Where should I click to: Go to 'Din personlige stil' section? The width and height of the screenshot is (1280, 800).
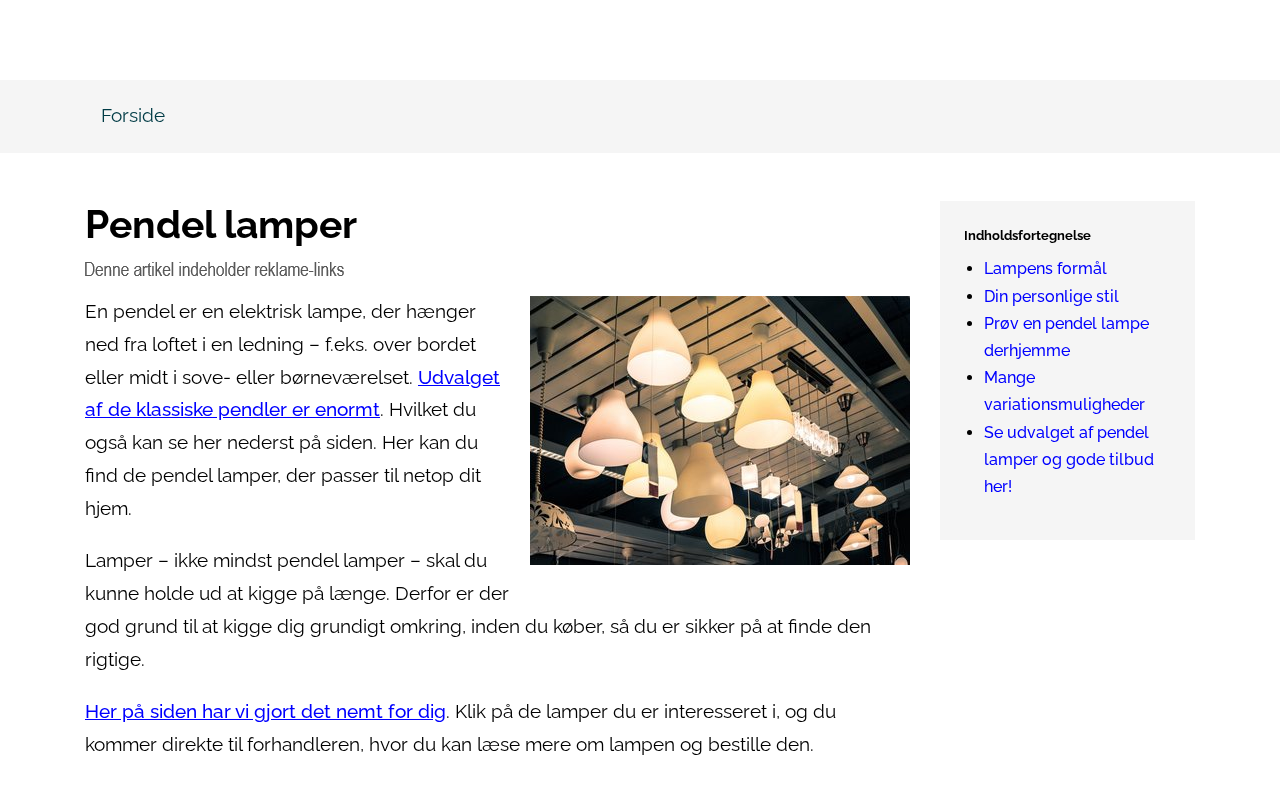1051,296
